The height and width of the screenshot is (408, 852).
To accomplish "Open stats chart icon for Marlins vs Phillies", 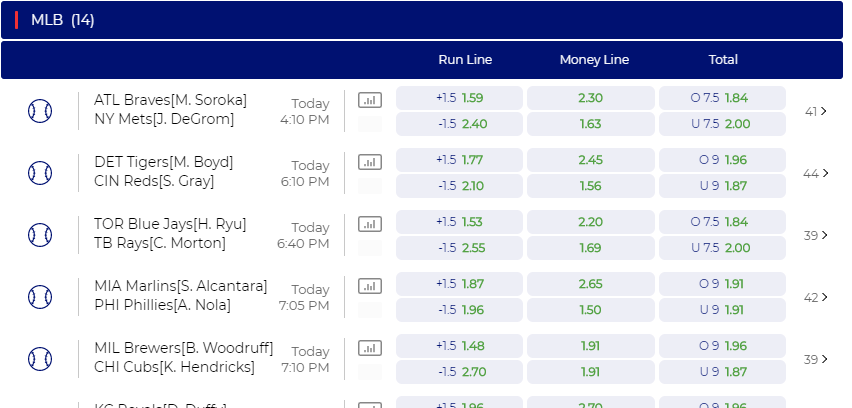I will tap(369, 286).
